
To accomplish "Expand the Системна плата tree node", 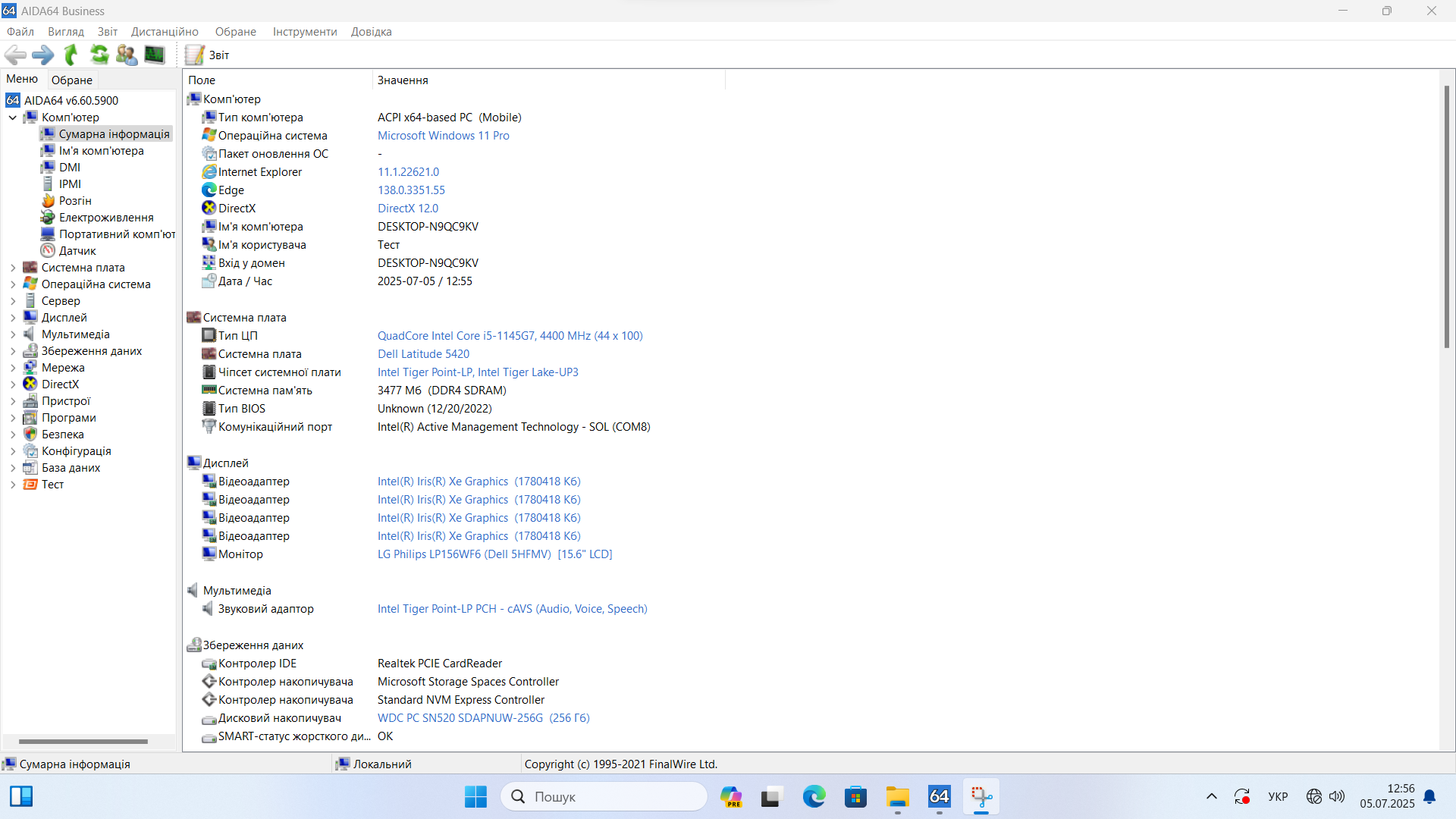I will (13, 268).
